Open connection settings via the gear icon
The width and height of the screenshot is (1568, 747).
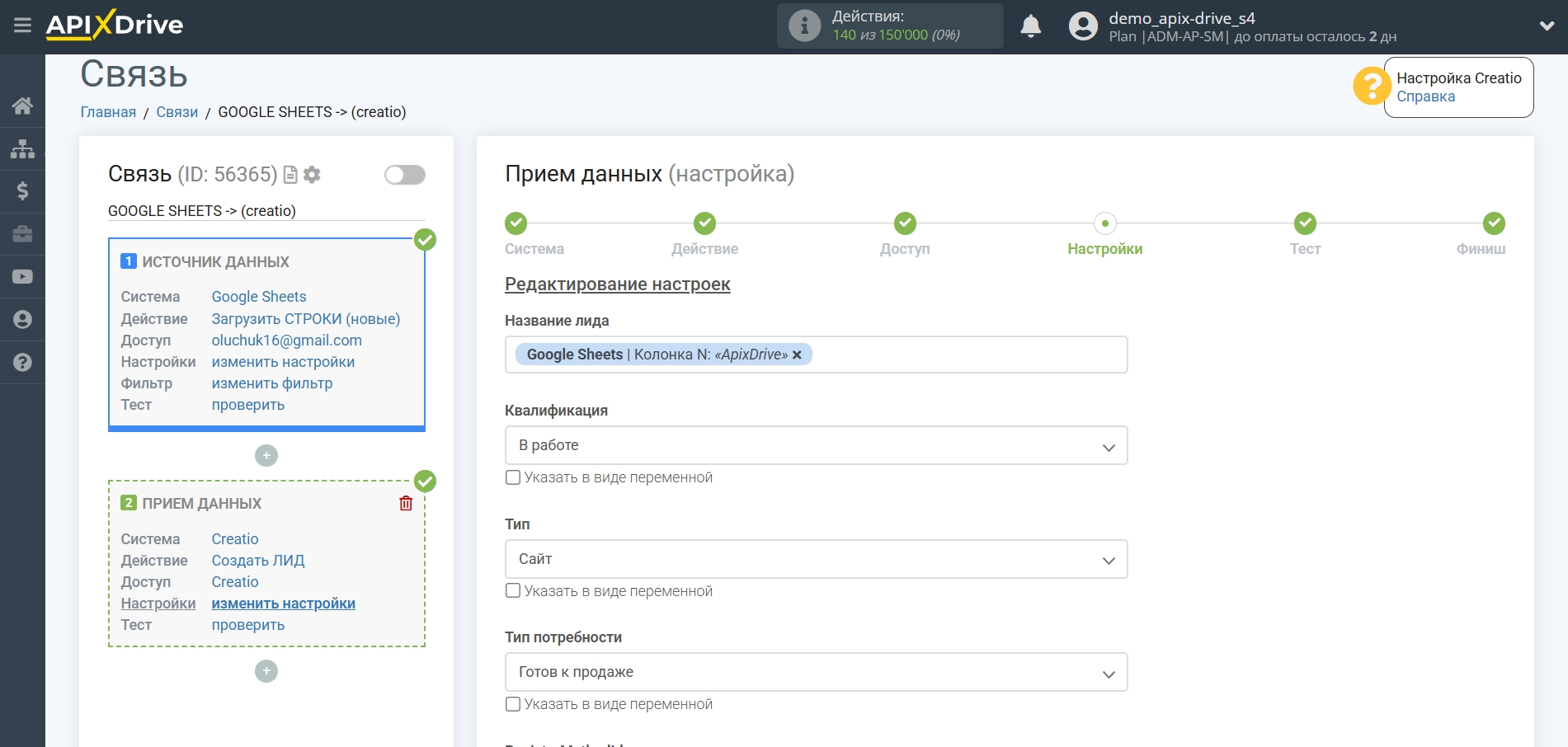pos(312,175)
